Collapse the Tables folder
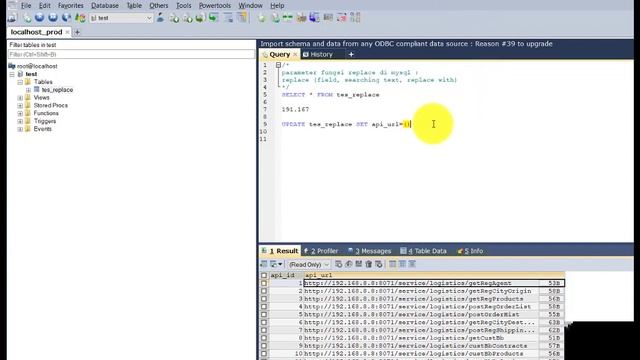 coord(20,82)
